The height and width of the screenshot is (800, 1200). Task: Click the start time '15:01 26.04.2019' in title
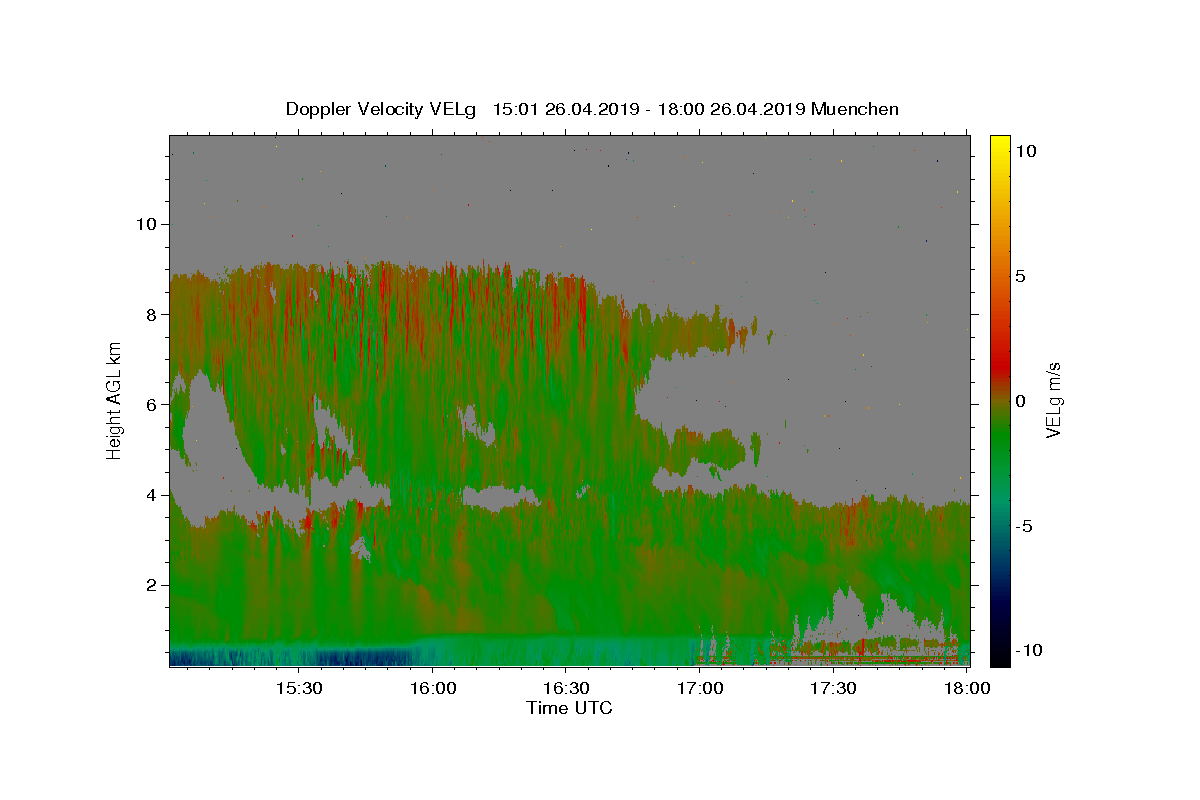(x=566, y=109)
